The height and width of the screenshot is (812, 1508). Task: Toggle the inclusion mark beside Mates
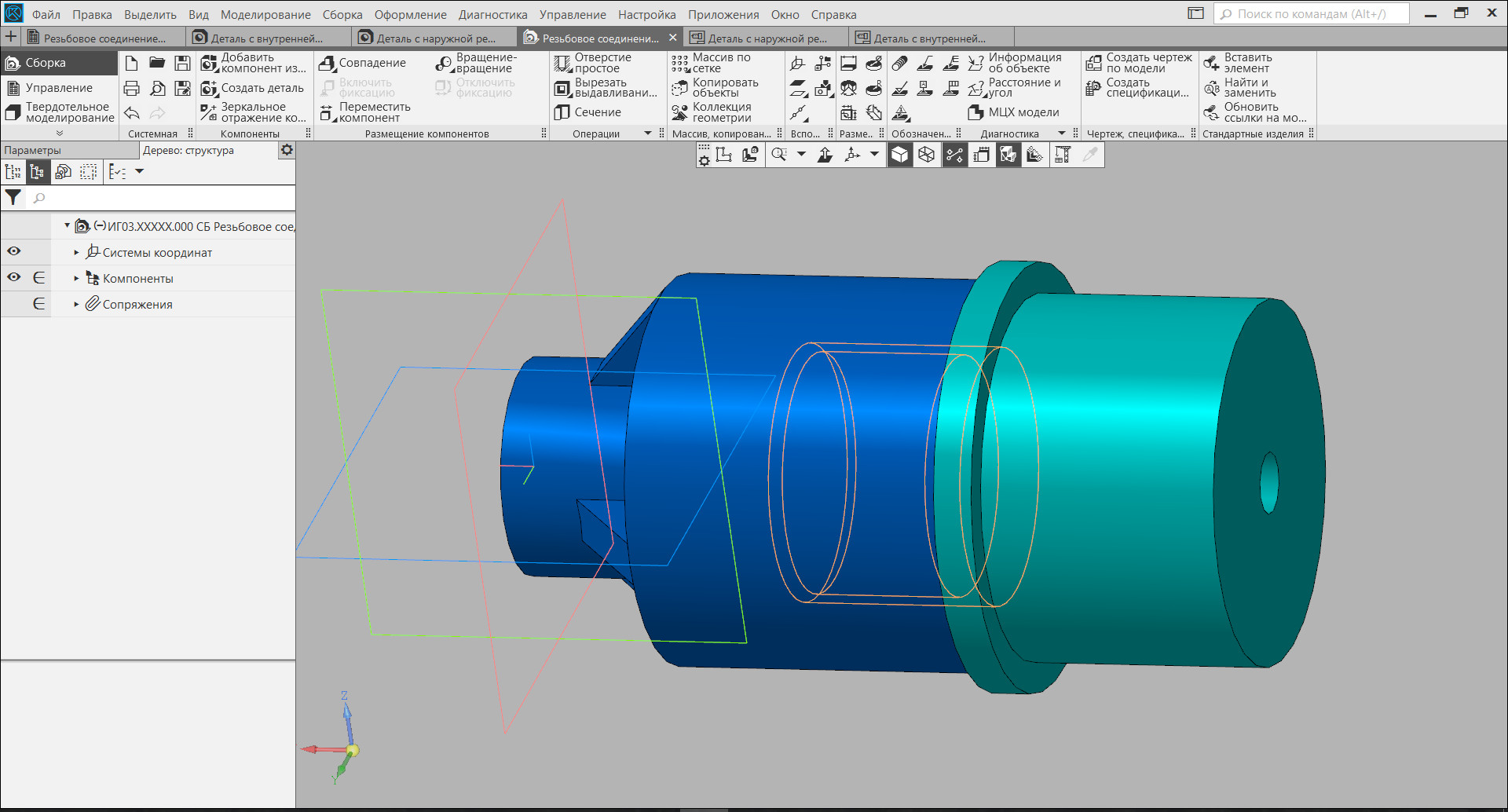coord(38,304)
